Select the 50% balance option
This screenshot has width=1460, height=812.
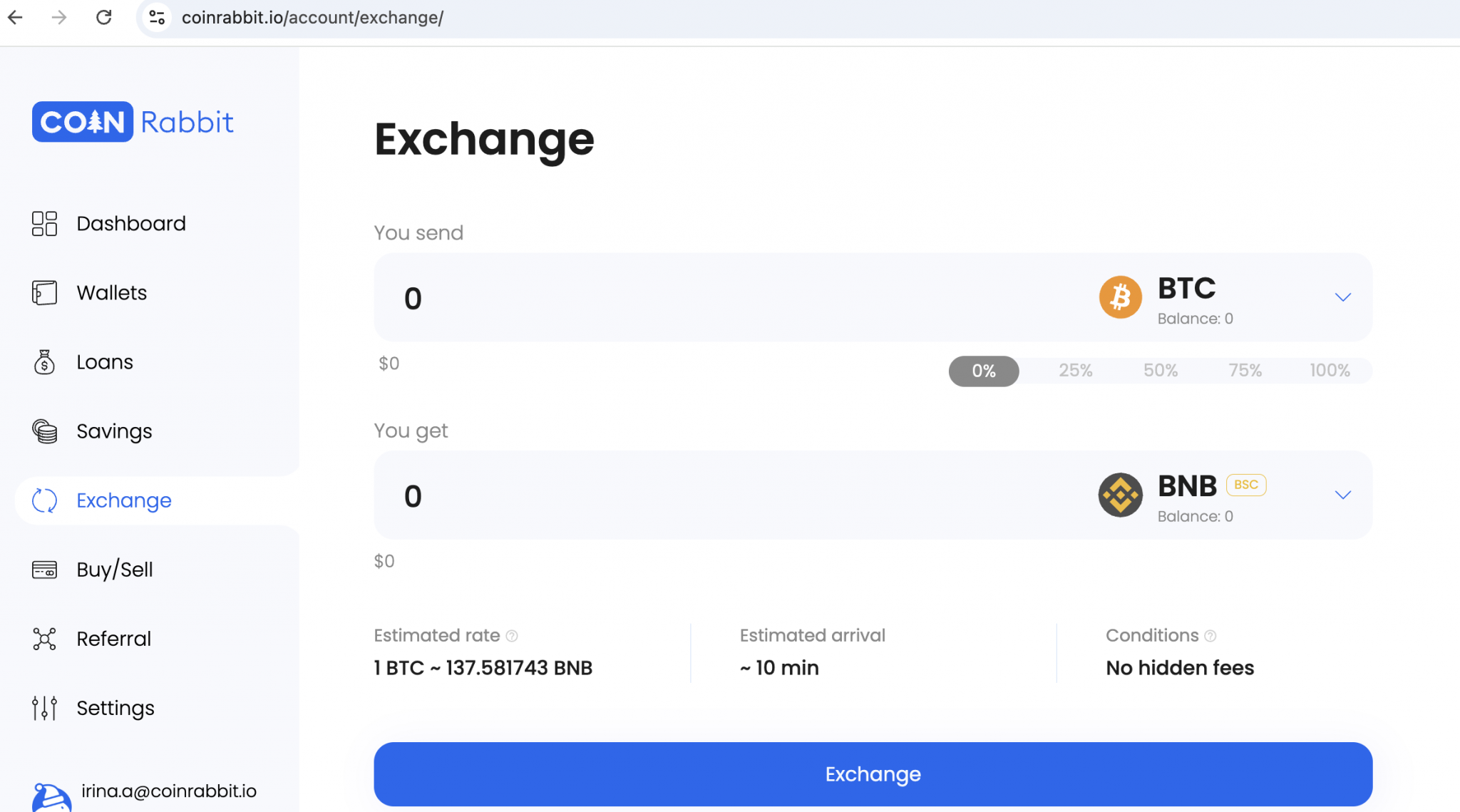(x=1160, y=371)
